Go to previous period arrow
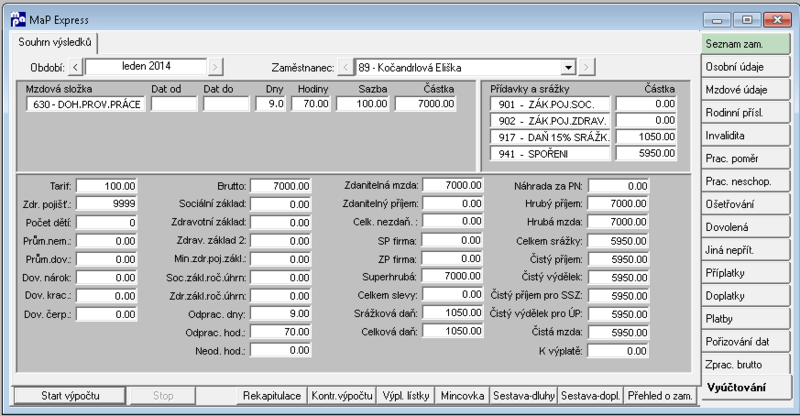800x416 pixels. (75, 67)
